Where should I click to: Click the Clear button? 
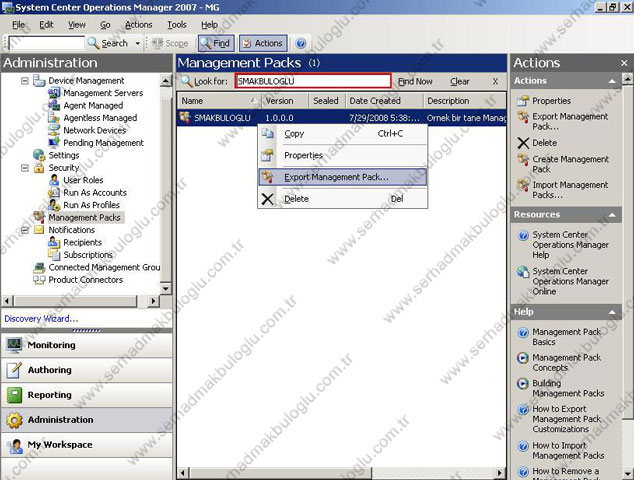(460, 81)
